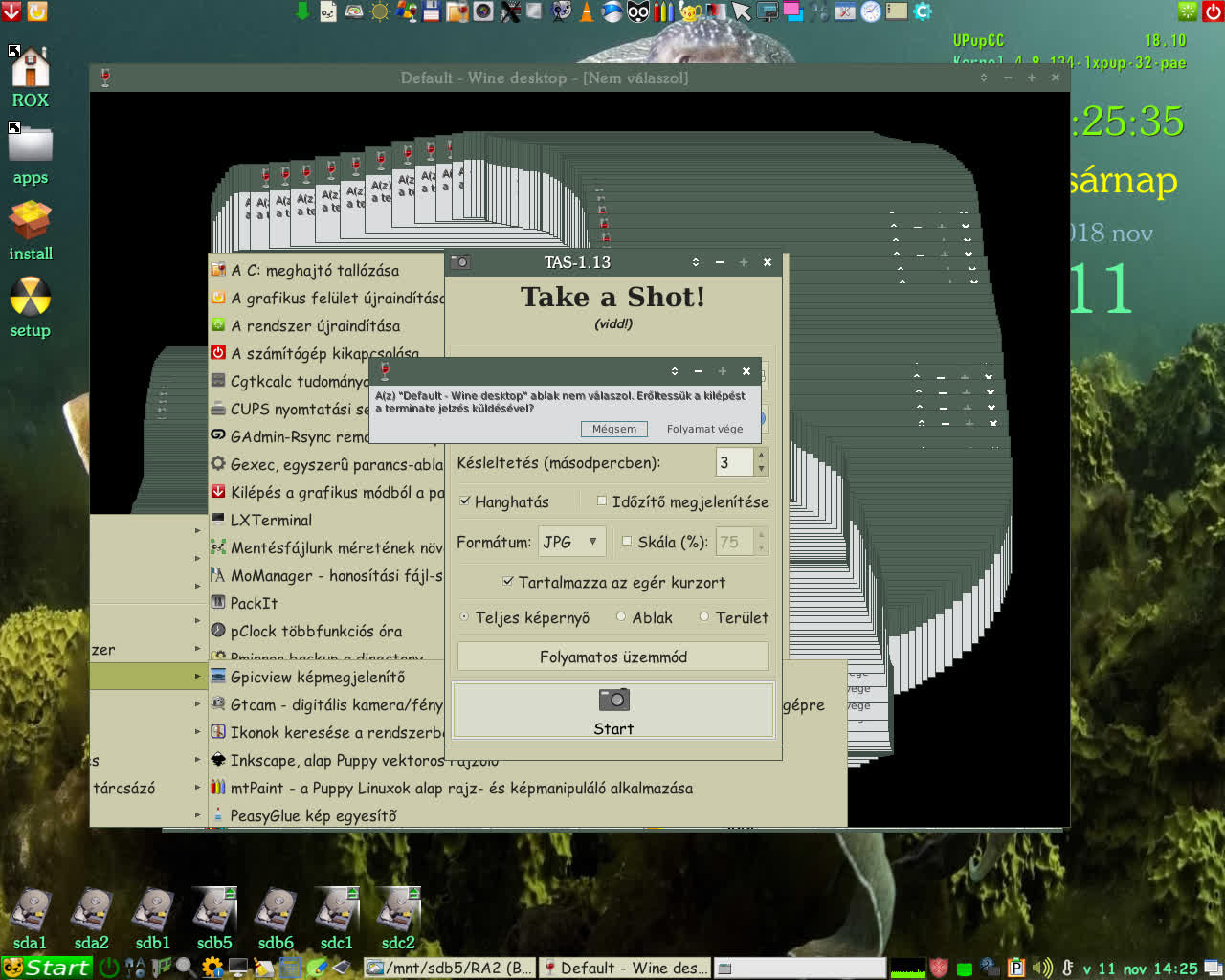The width and height of the screenshot is (1225, 980).
Task: Click the sun brightness icon in top panel
Action: tap(380, 11)
